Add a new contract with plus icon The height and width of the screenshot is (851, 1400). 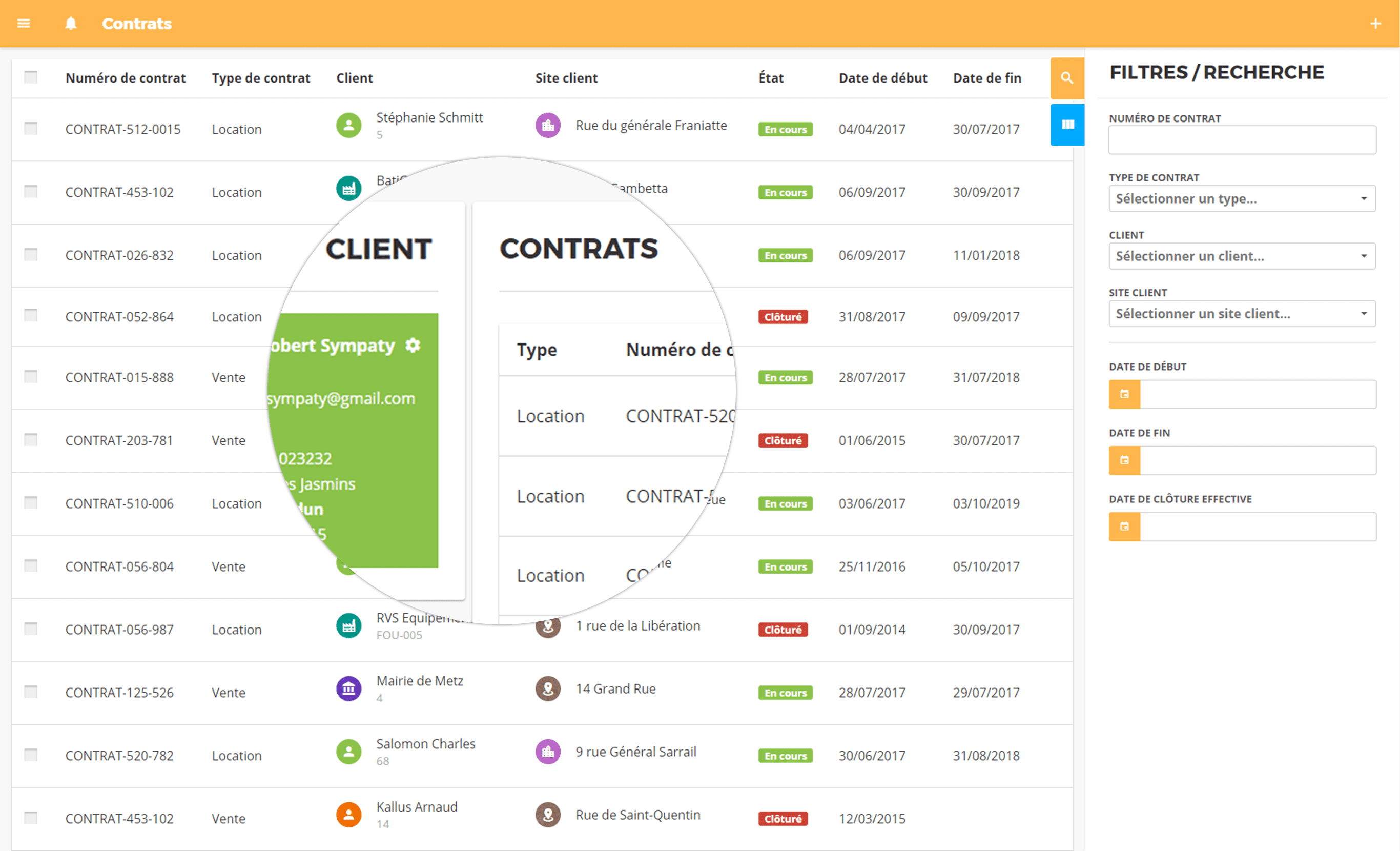(x=1375, y=24)
